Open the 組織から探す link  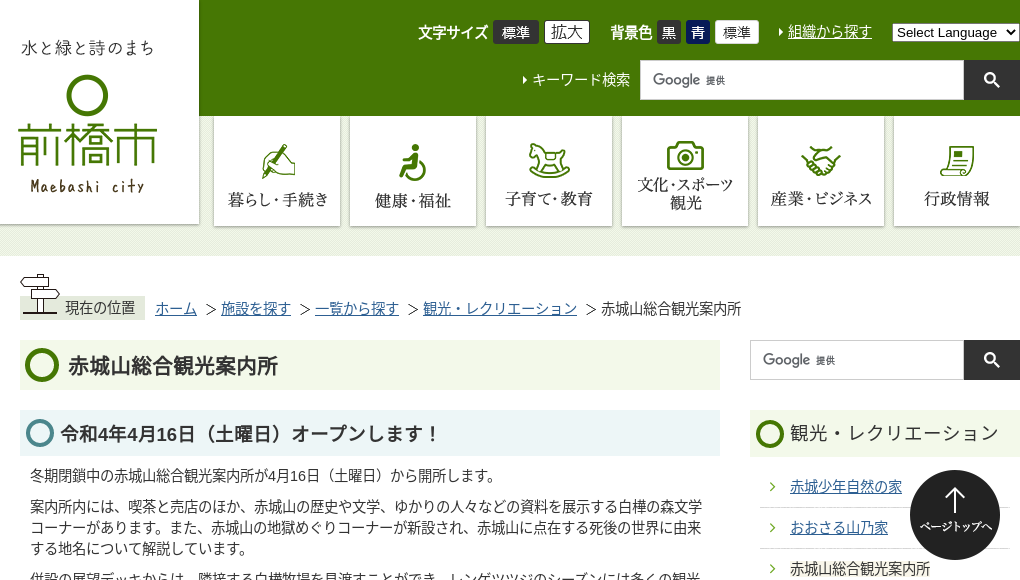tap(829, 32)
